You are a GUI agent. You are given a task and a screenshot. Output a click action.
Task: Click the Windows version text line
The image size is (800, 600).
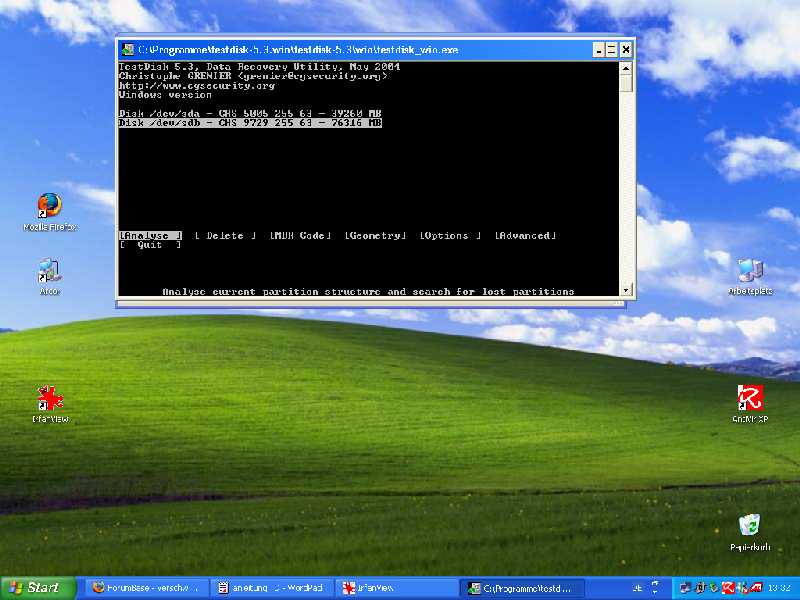tap(165, 95)
